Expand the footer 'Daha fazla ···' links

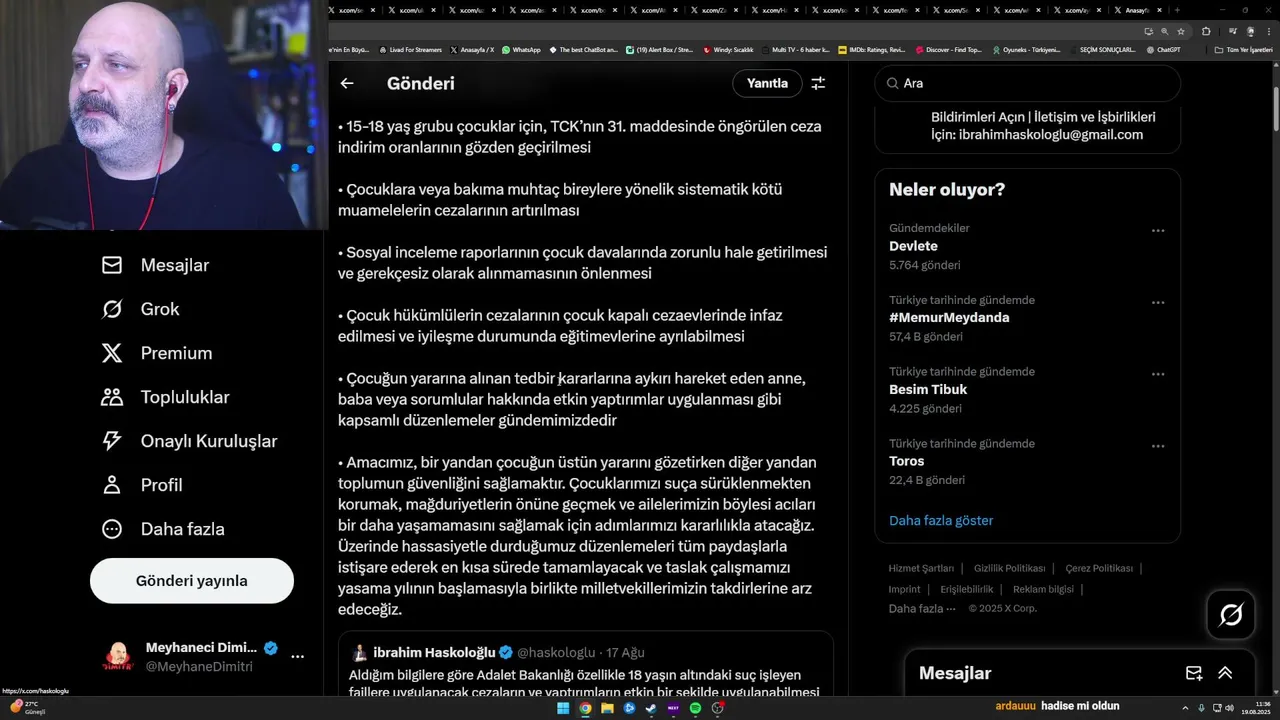pyautogui.click(x=922, y=608)
